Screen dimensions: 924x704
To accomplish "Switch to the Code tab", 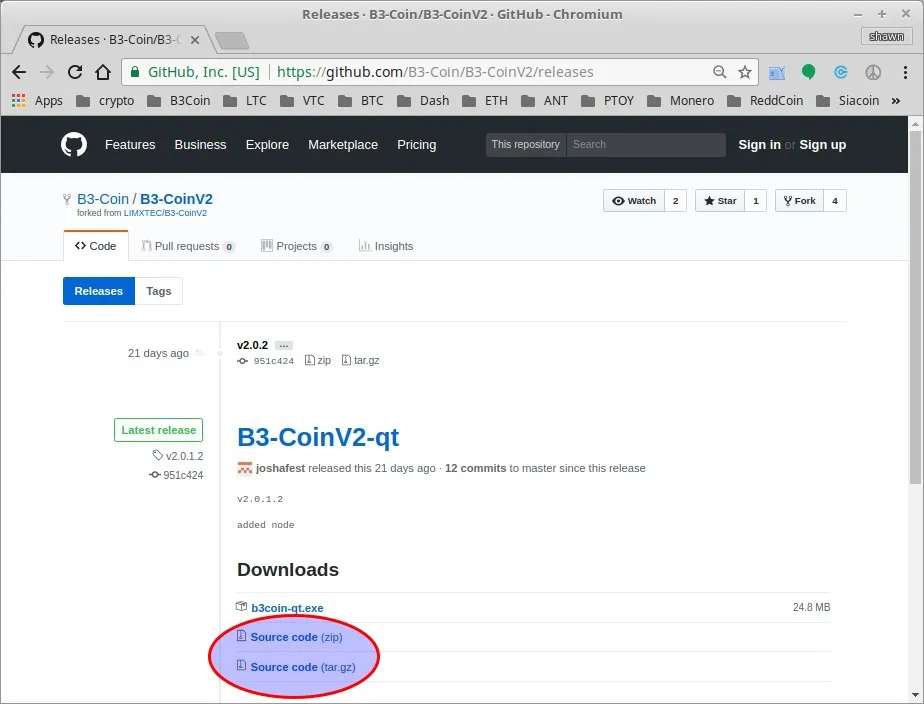I will (95, 246).
